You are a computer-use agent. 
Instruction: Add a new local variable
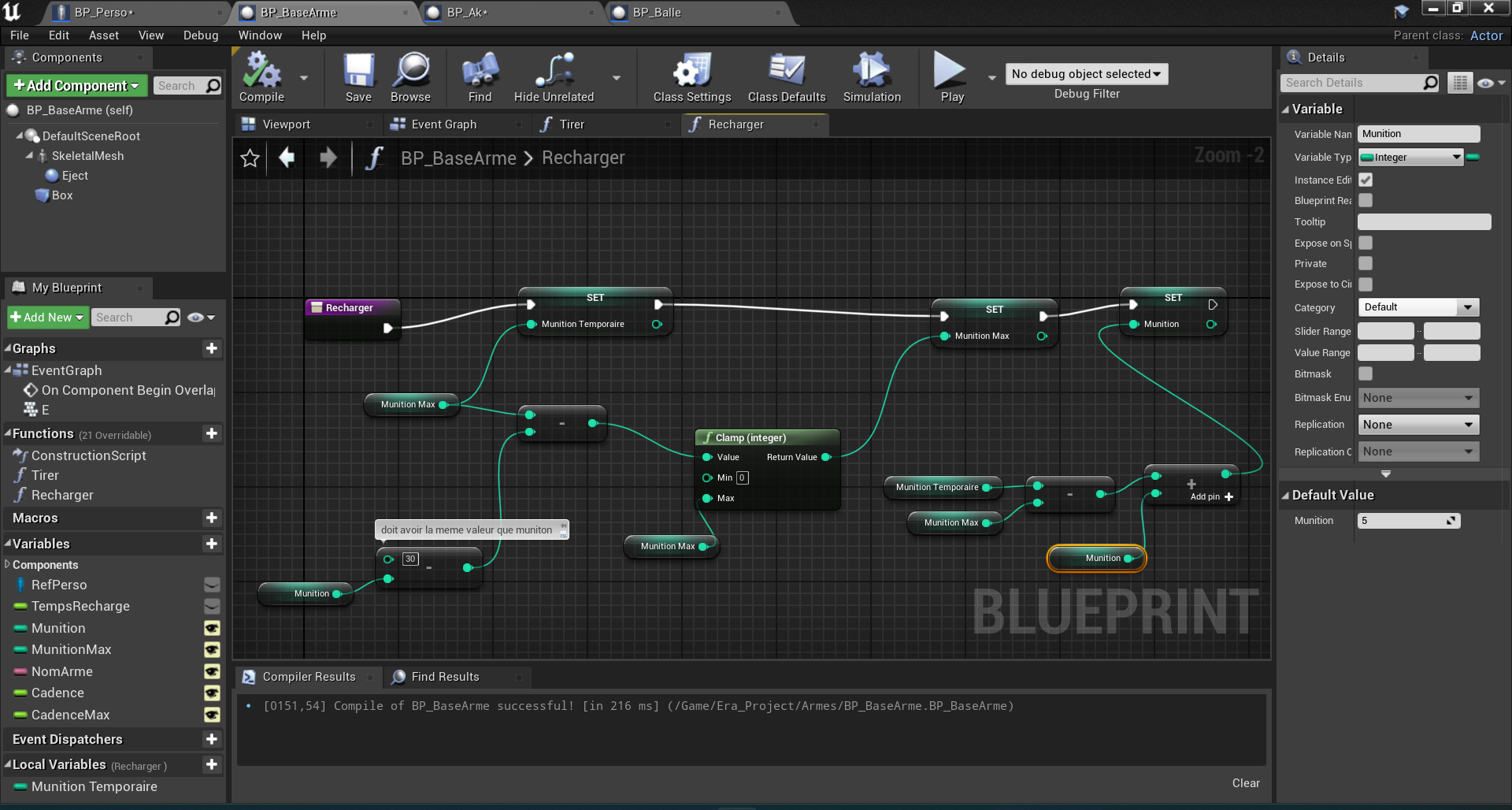tap(211, 764)
